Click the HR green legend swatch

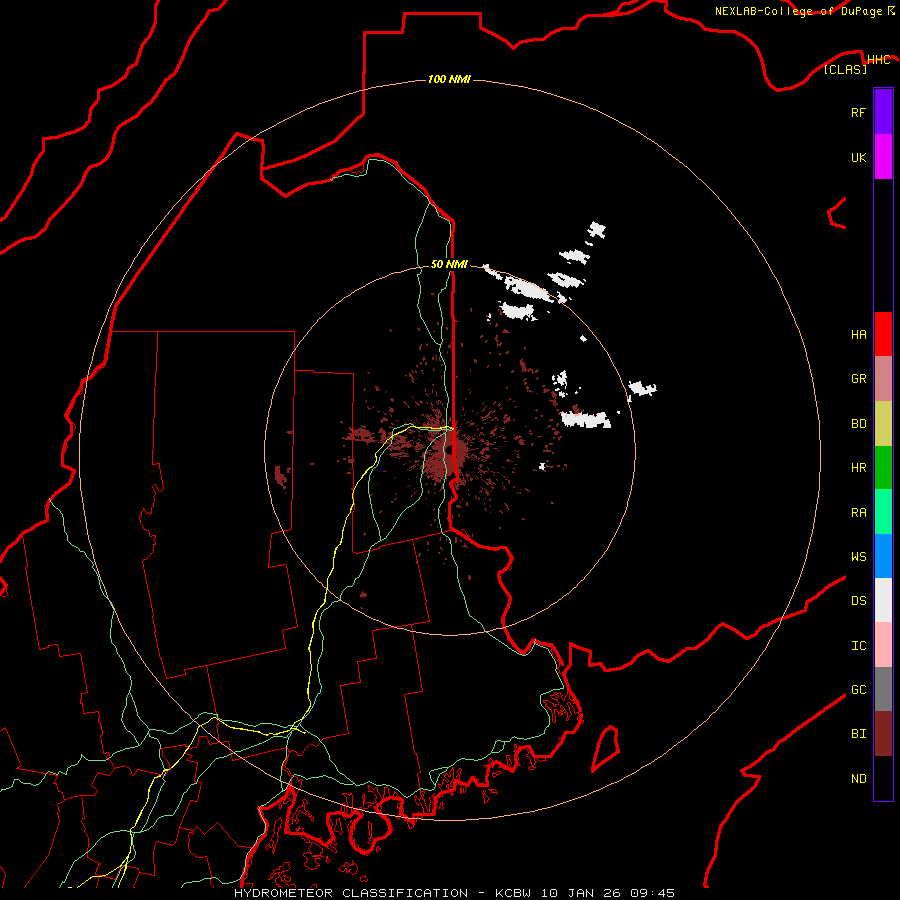pyautogui.click(x=883, y=468)
